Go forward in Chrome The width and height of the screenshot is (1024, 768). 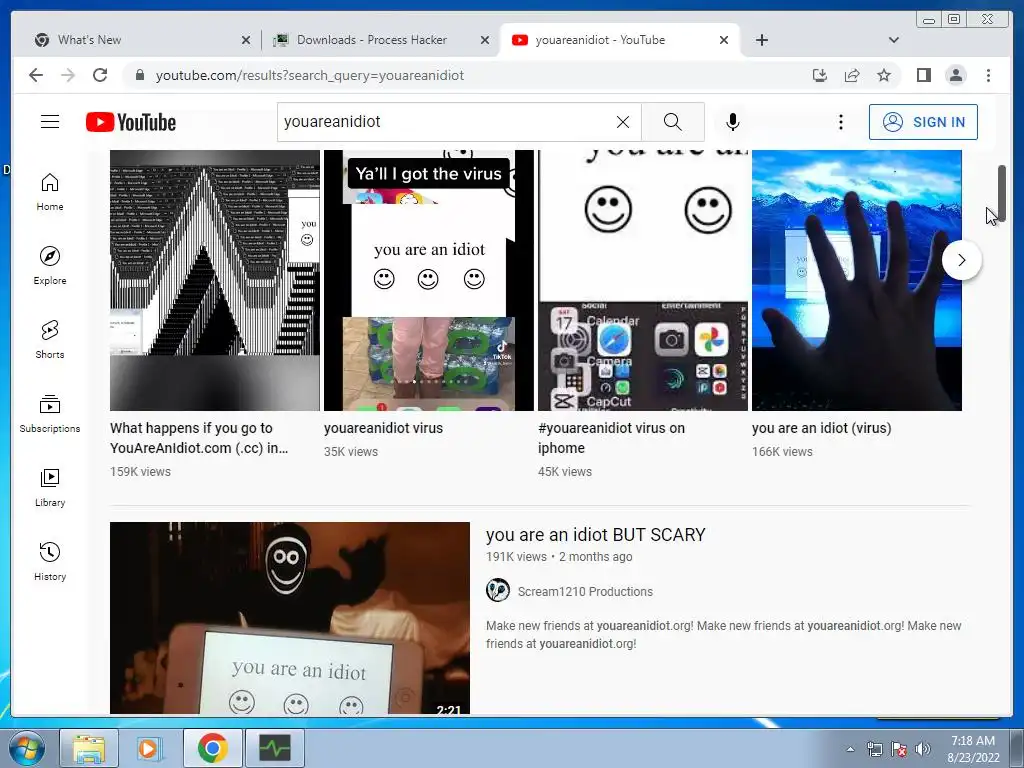68,75
